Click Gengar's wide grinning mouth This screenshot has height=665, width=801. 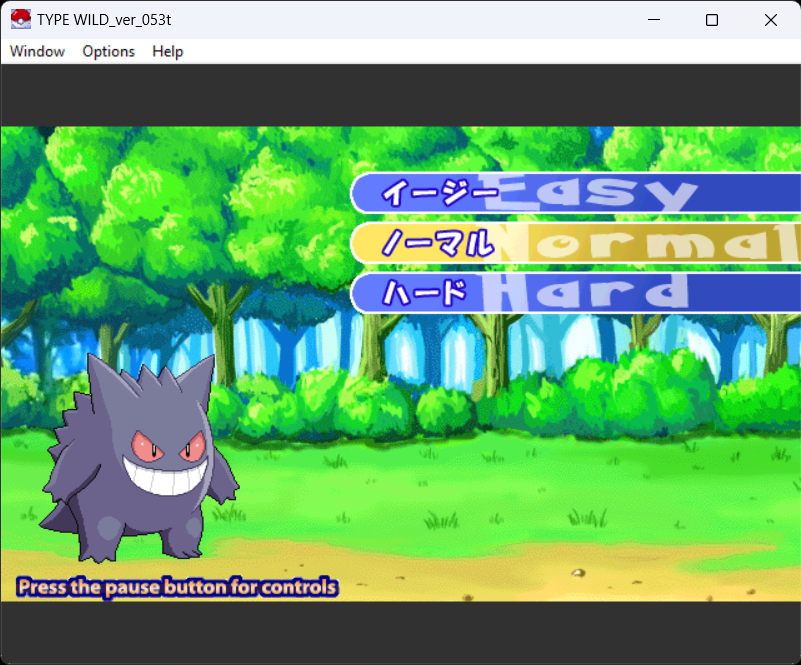[165, 480]
